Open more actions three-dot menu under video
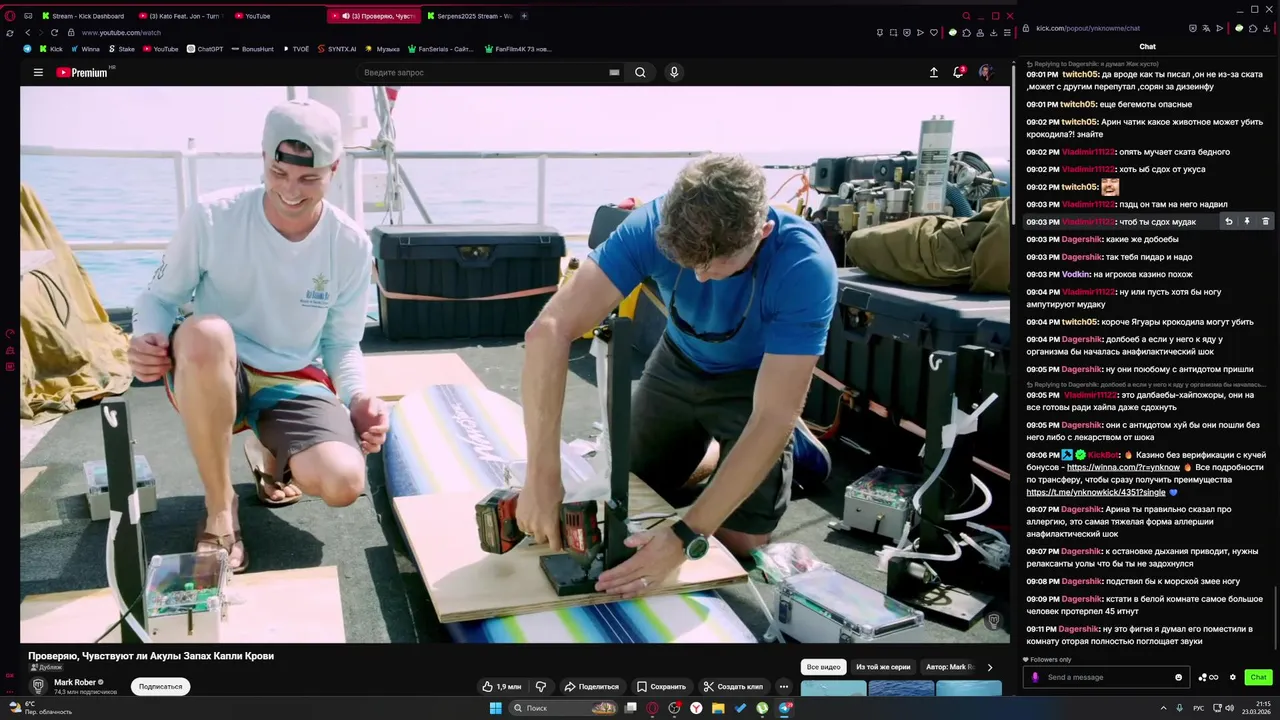 tap(784, 687)
